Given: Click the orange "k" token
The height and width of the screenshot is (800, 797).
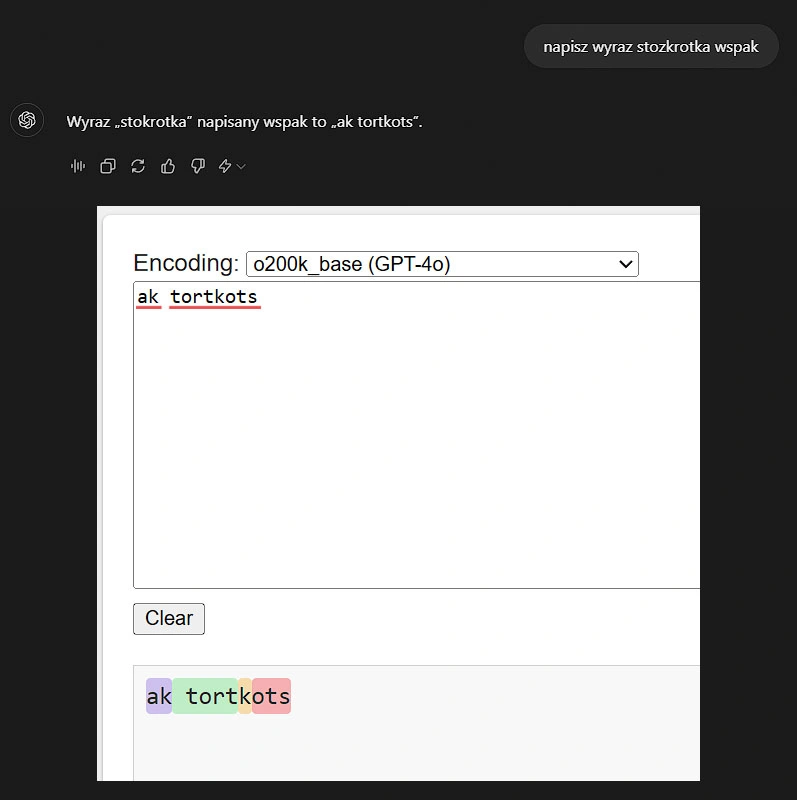Looking at the screenshot, I should pyautogui.click(x=245, y=696).
